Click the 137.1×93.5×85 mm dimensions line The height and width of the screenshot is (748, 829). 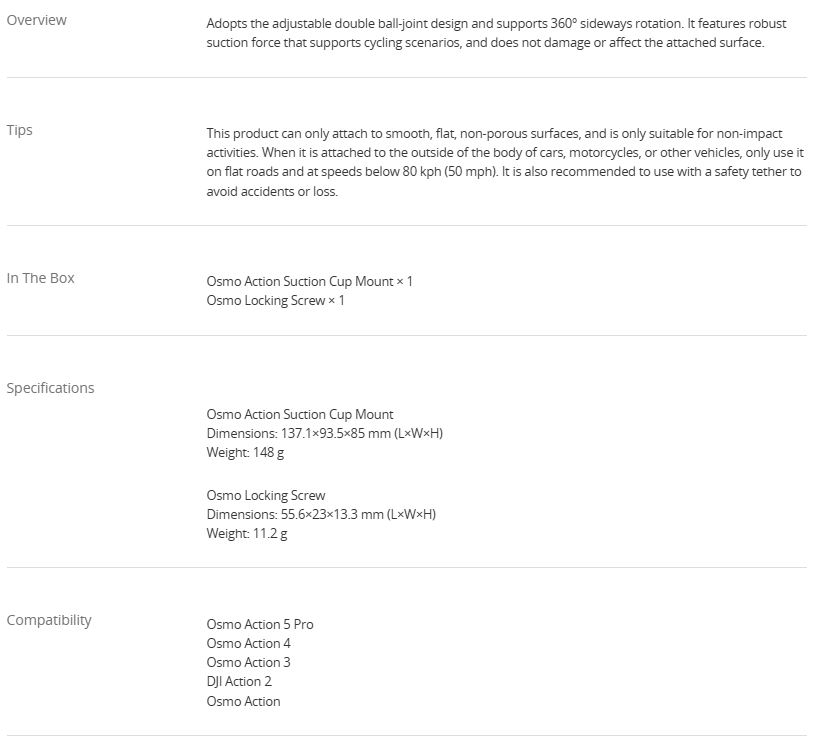point(312,433)
